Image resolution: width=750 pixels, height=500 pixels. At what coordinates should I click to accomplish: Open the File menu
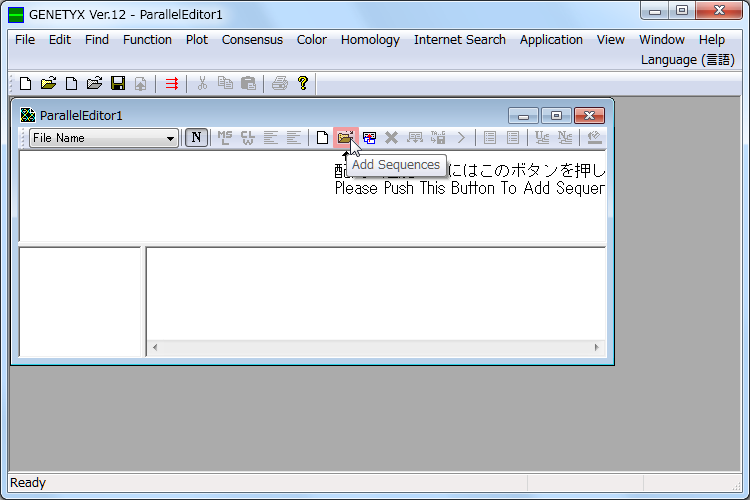pyautogui.click(x=25, y=40)
